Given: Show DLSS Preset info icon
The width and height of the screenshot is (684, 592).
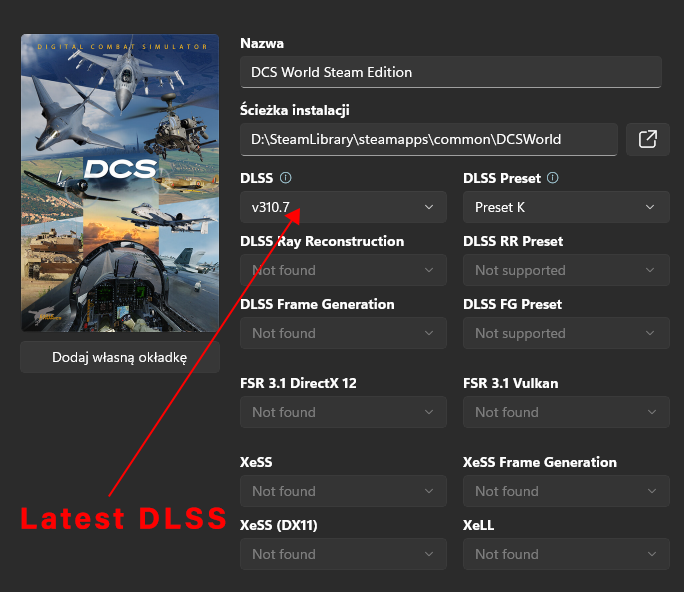Looking at the screenshot, I should tap(553, 178).
